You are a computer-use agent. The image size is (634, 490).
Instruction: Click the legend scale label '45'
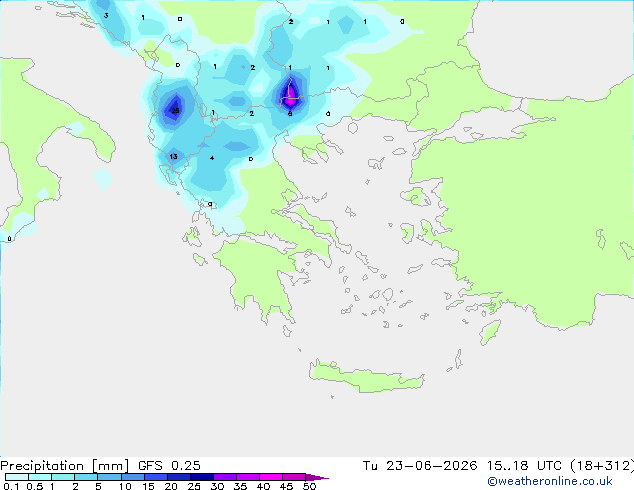click(286, 486)
